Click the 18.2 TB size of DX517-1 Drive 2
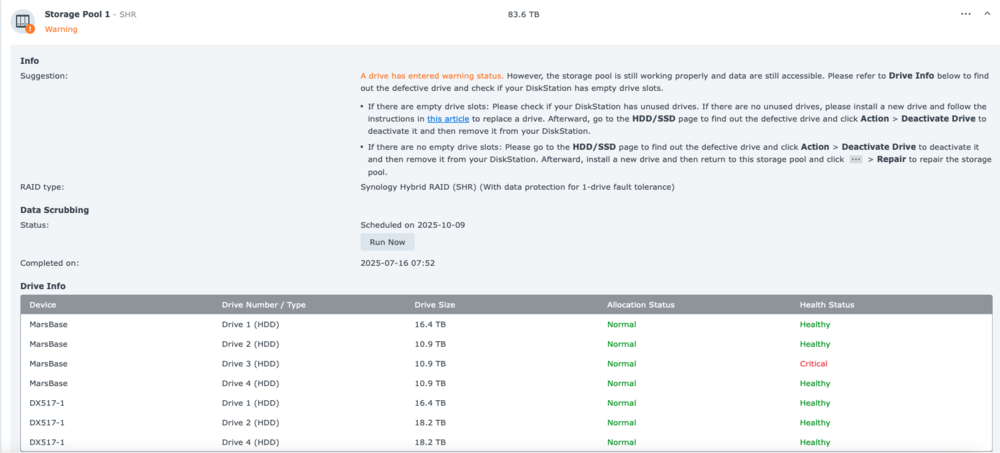The image size is (1000, 453). tap(430, 422)
